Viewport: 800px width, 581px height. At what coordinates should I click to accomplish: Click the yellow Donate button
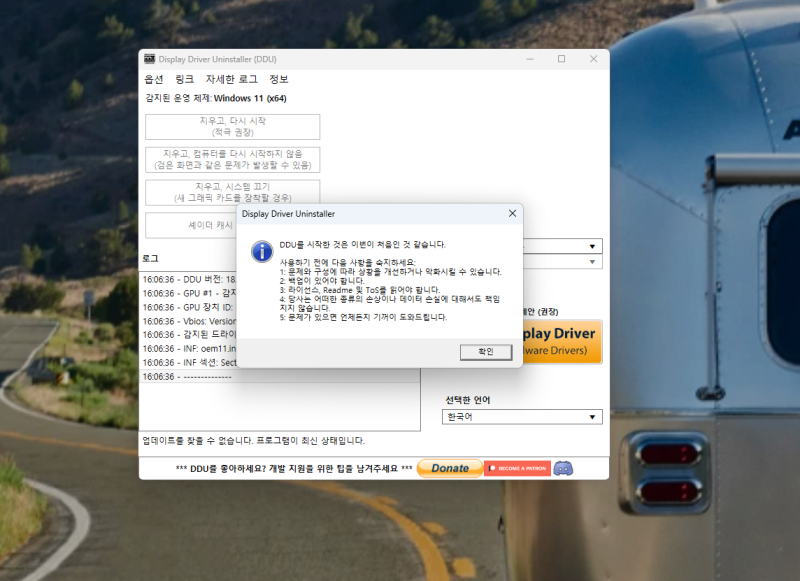pyautogui.click(x=449, y=468)
